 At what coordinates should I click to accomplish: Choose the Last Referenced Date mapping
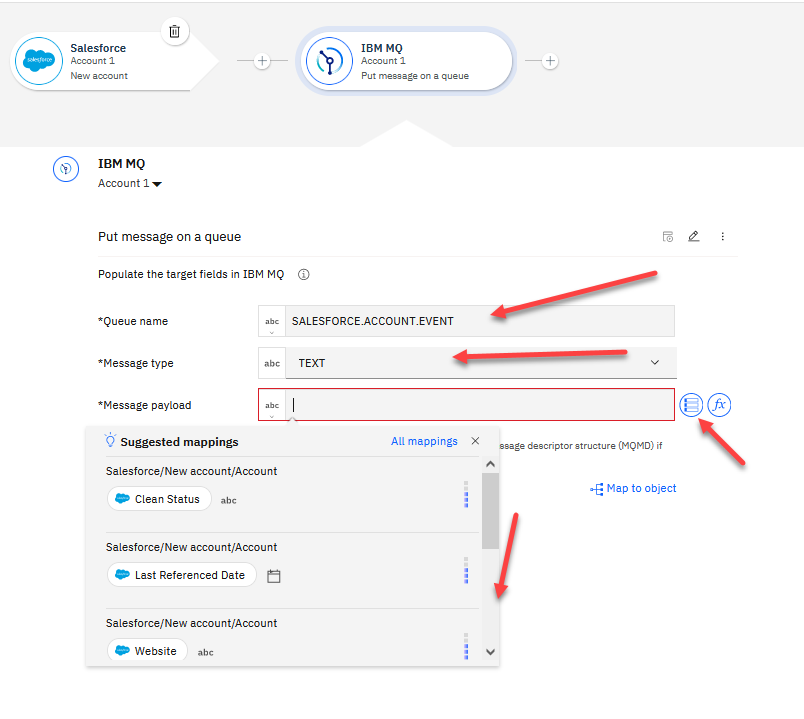(182, 575)
